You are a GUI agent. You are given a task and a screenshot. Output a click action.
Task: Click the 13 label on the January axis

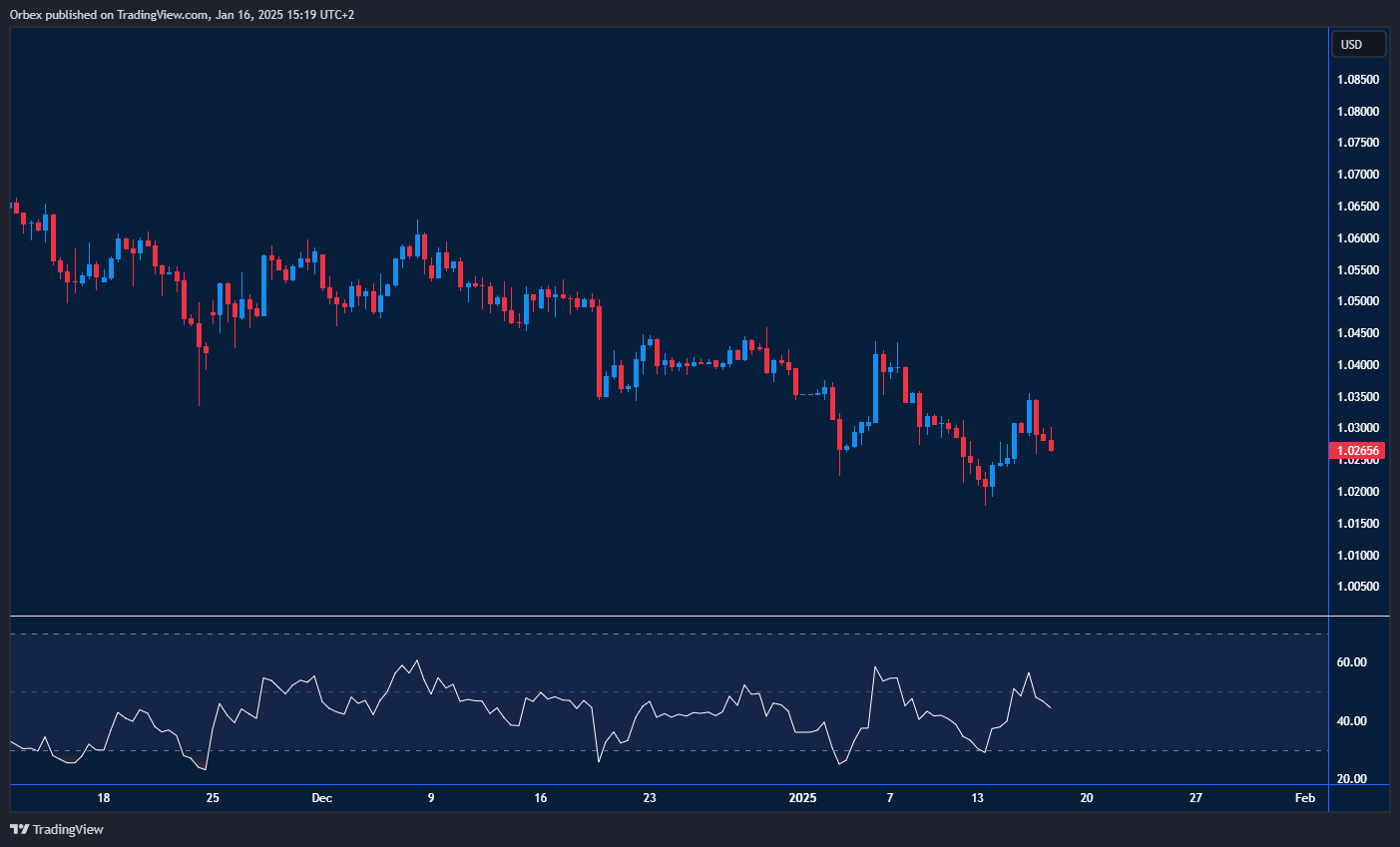(976, 798)
